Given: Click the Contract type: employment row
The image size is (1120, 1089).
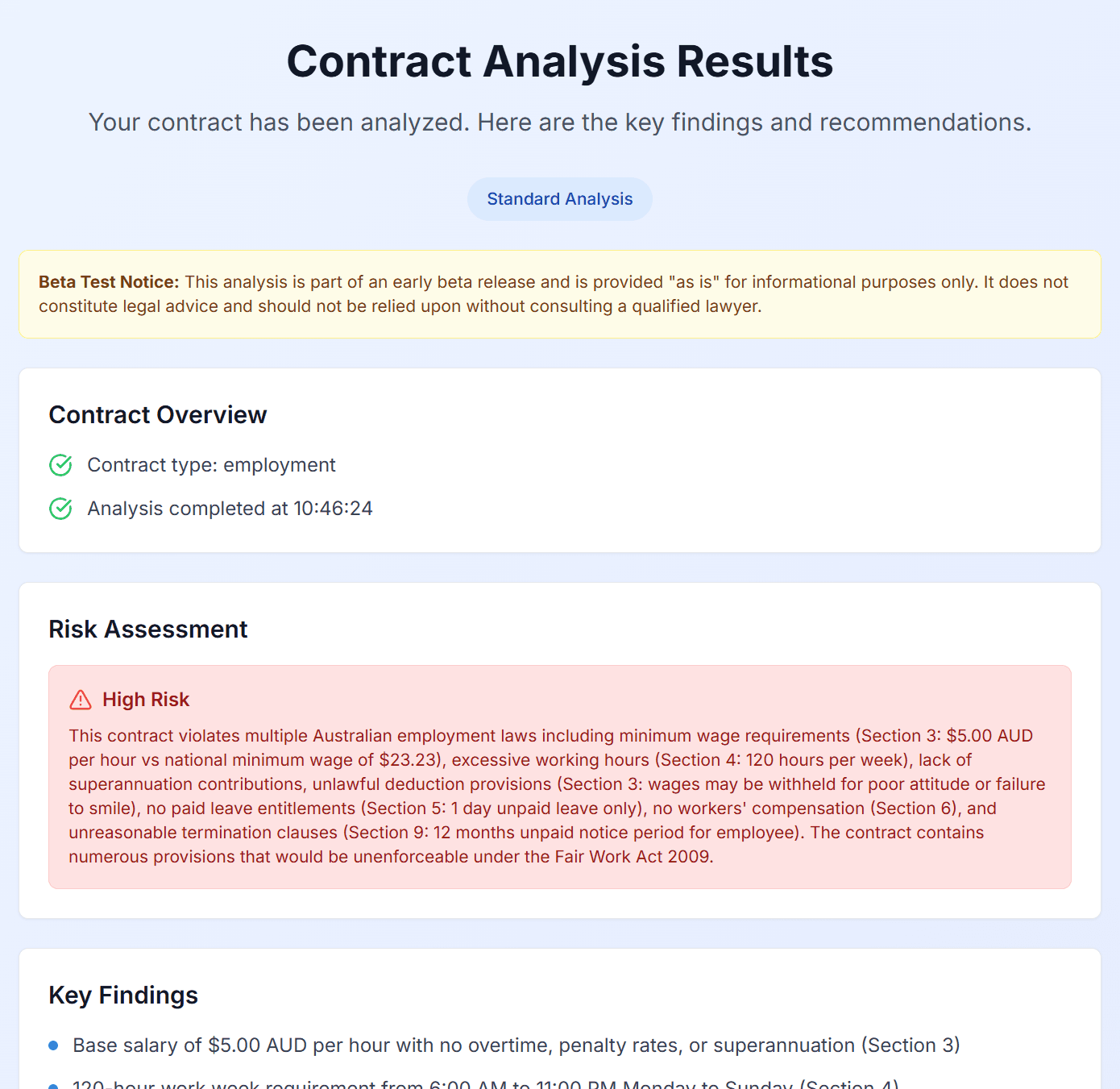Looking at the screenshot, I should 211,465.
